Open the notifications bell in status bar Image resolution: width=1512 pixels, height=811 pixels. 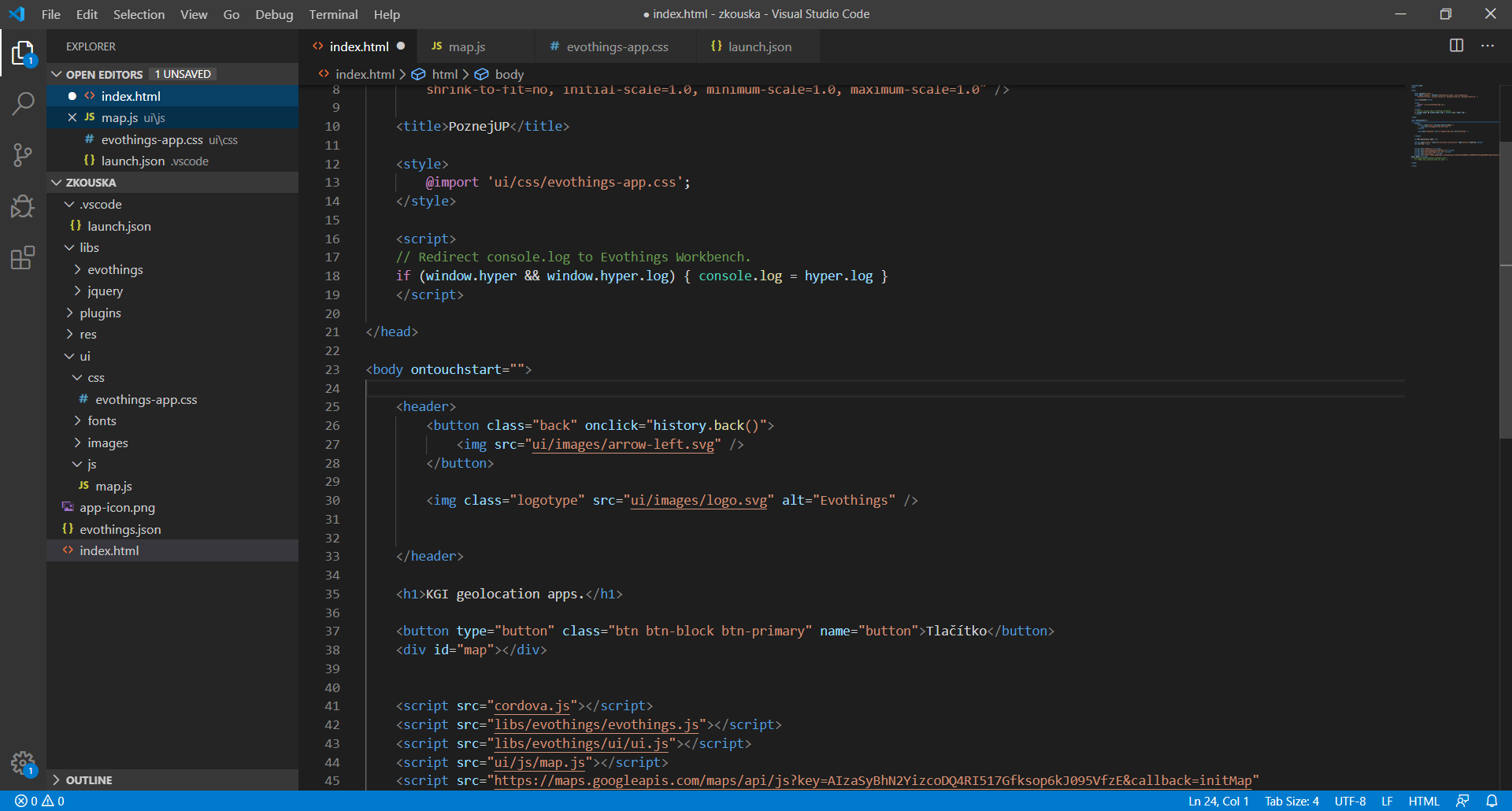pos(1492,801)
